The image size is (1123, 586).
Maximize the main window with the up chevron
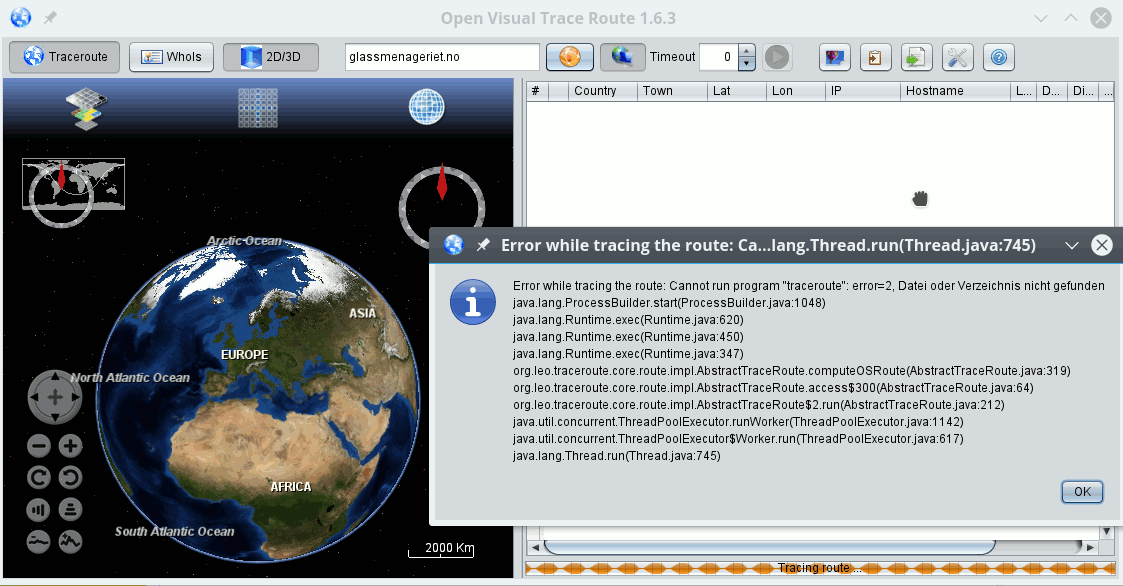(x=1071, y=18)
